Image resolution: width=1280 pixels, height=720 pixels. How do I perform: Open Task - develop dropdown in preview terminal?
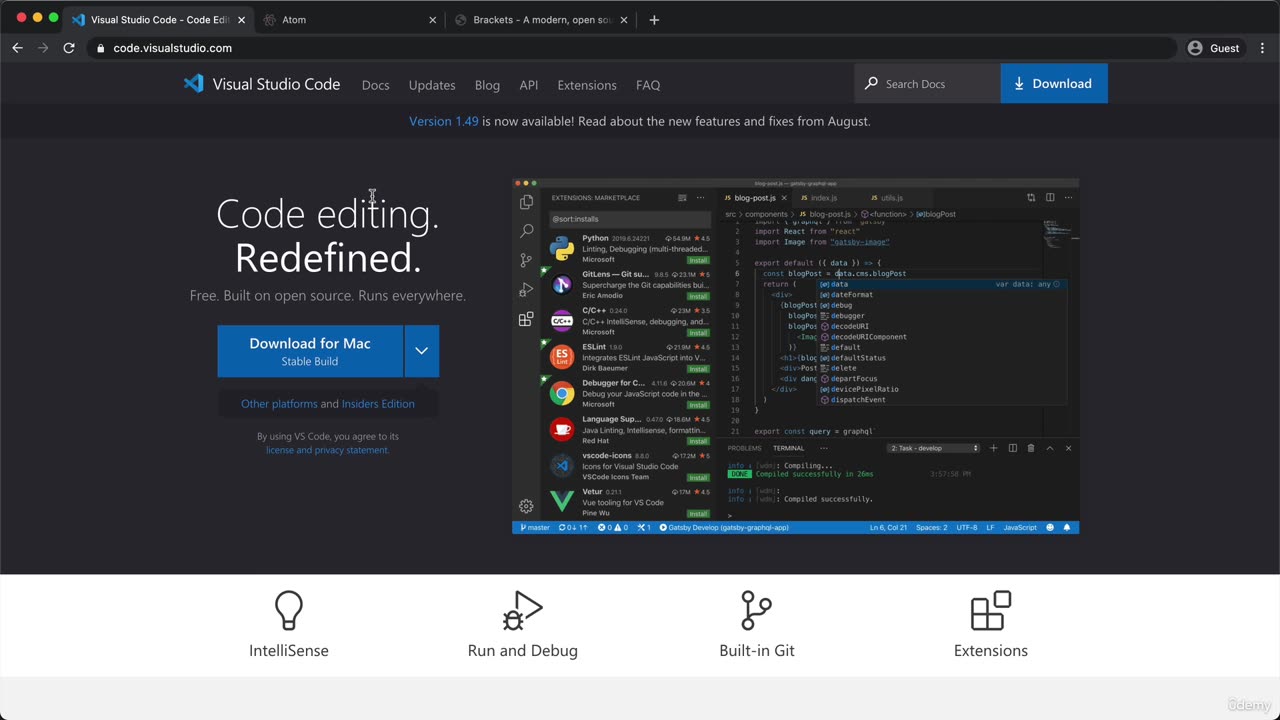pyautogui.click(x=934, y=448)
